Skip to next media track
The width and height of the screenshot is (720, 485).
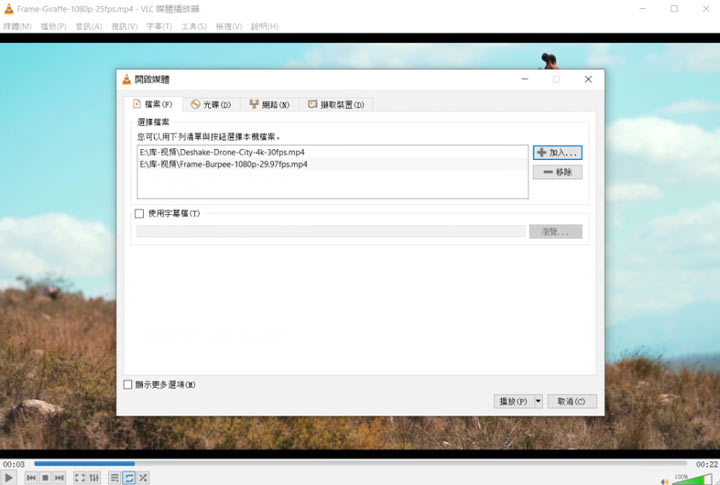pos(59,478)
